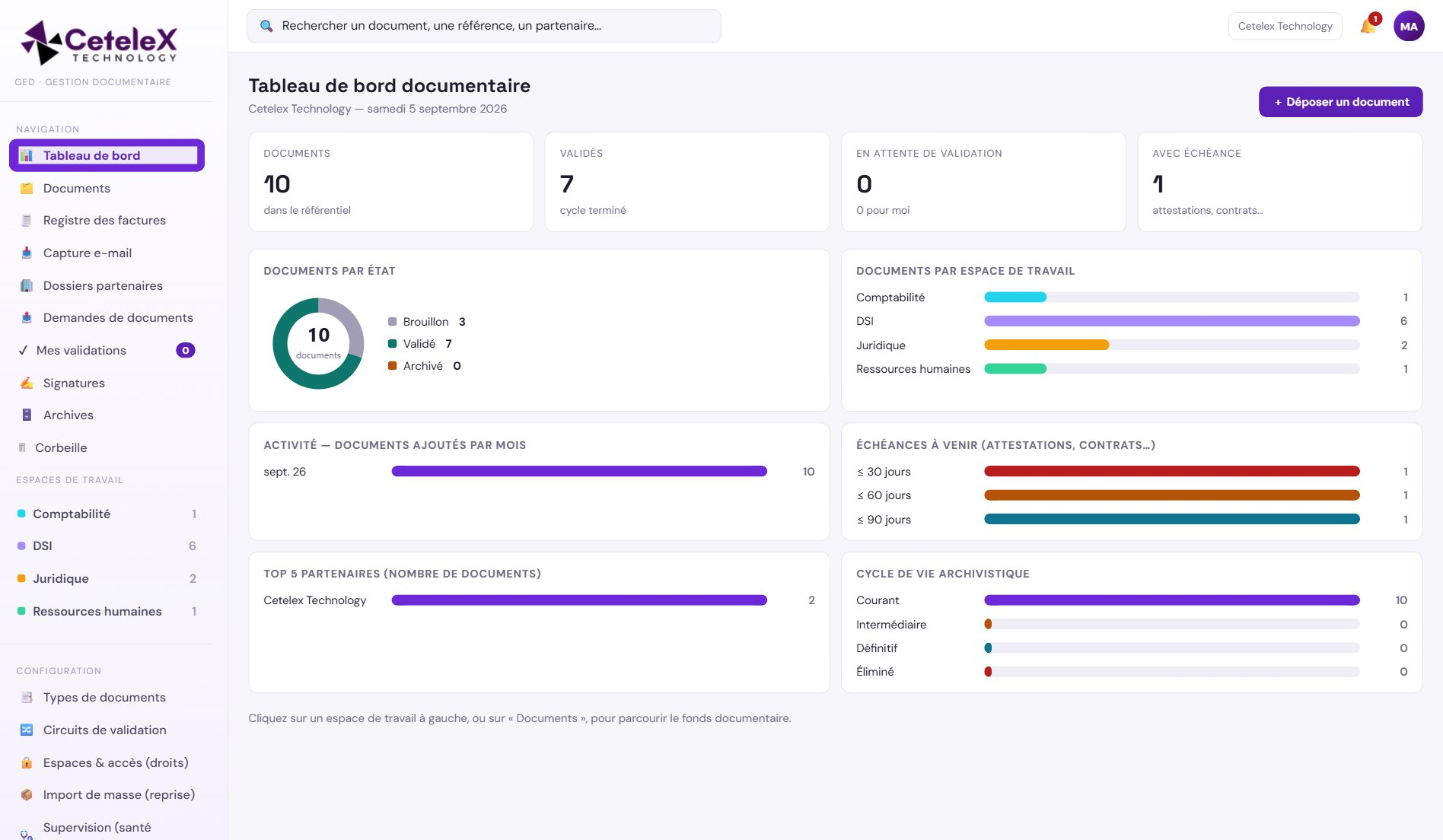Click Déposer un document button
This screenshot has width=1443, height=840.
(1340, 102)
